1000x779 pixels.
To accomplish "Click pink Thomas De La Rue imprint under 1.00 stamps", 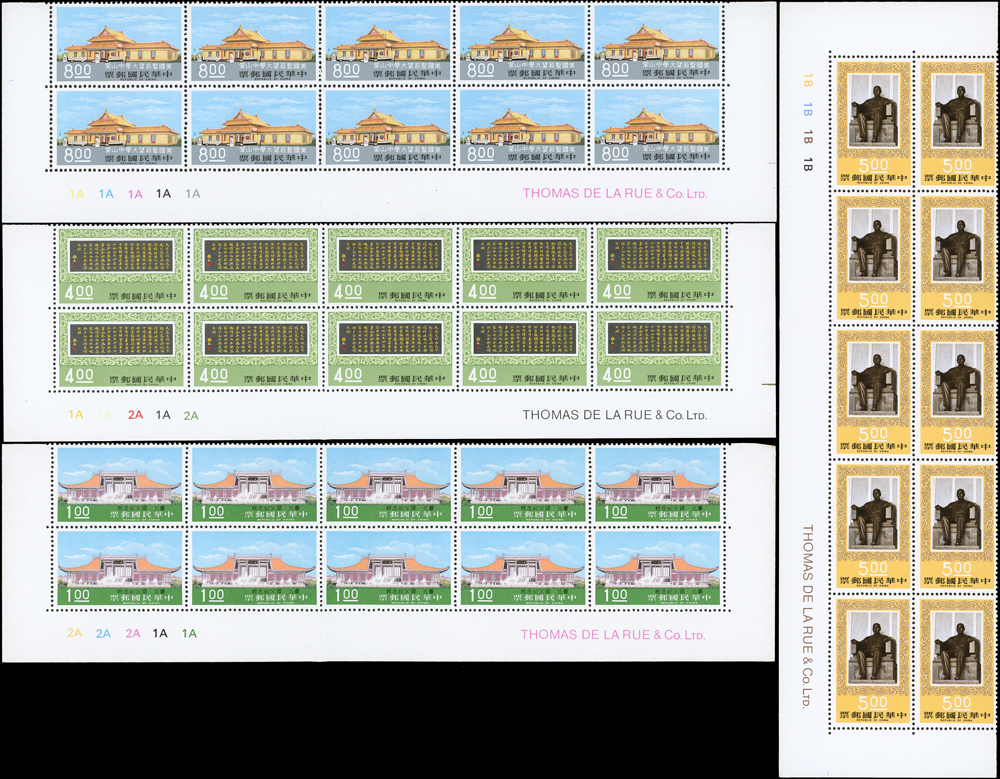I will [x=614, y=634].
